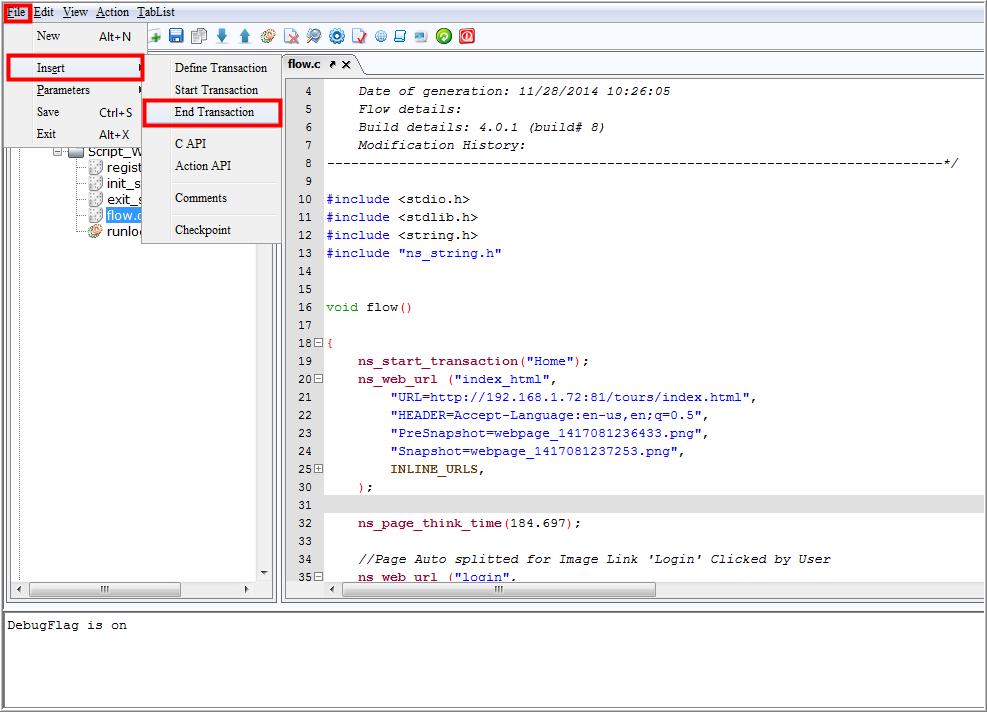Open the Parameters submenu entry
The height and width of the screenshot is (712, 987).
click(76, 90)
